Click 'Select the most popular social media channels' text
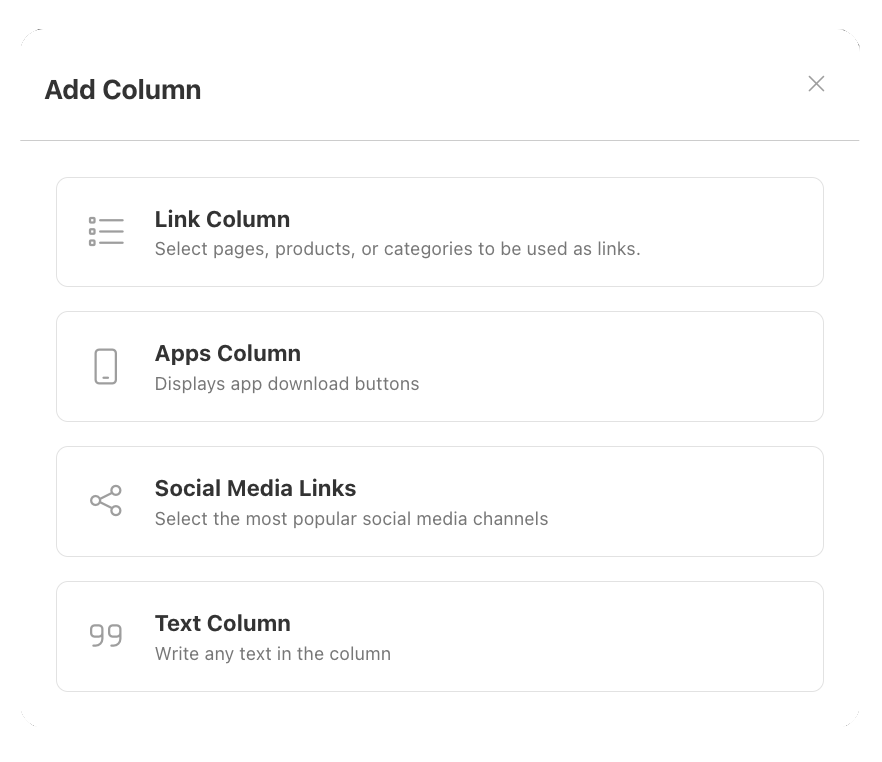 (352, 518)
